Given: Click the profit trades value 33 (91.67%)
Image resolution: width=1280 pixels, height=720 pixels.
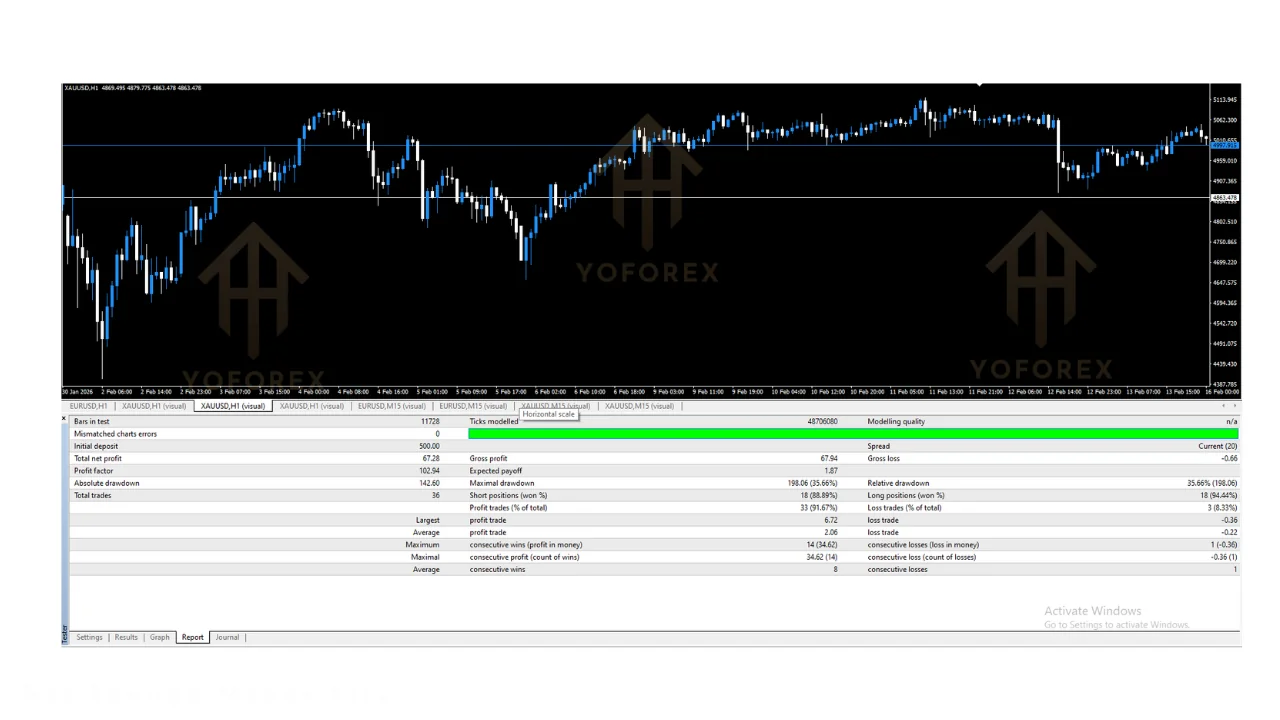Looking at the screenshot, I should tap(818, 508).
